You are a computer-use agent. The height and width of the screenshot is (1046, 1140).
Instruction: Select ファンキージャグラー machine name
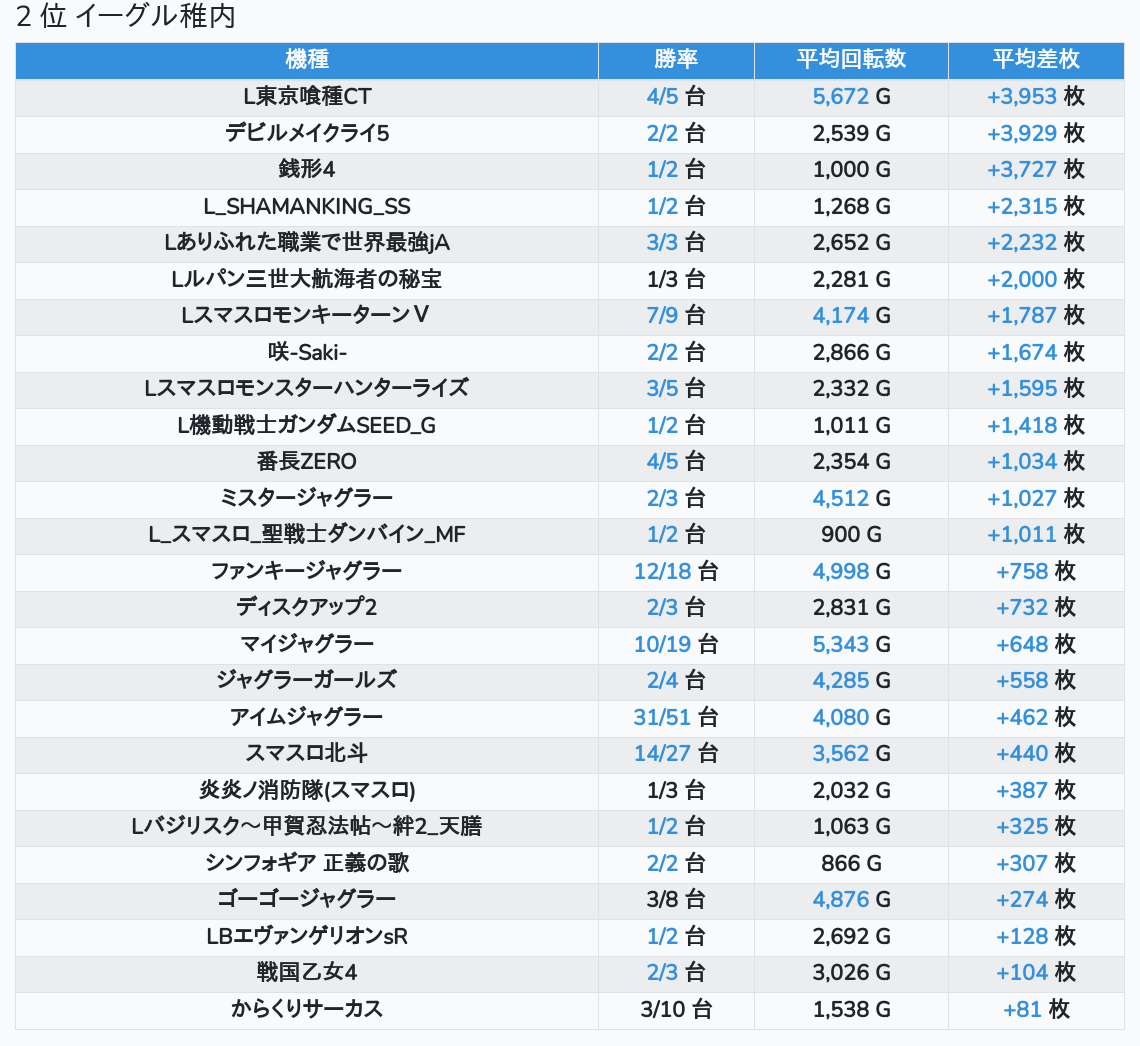pyautogui.click(x=307, y=571)
